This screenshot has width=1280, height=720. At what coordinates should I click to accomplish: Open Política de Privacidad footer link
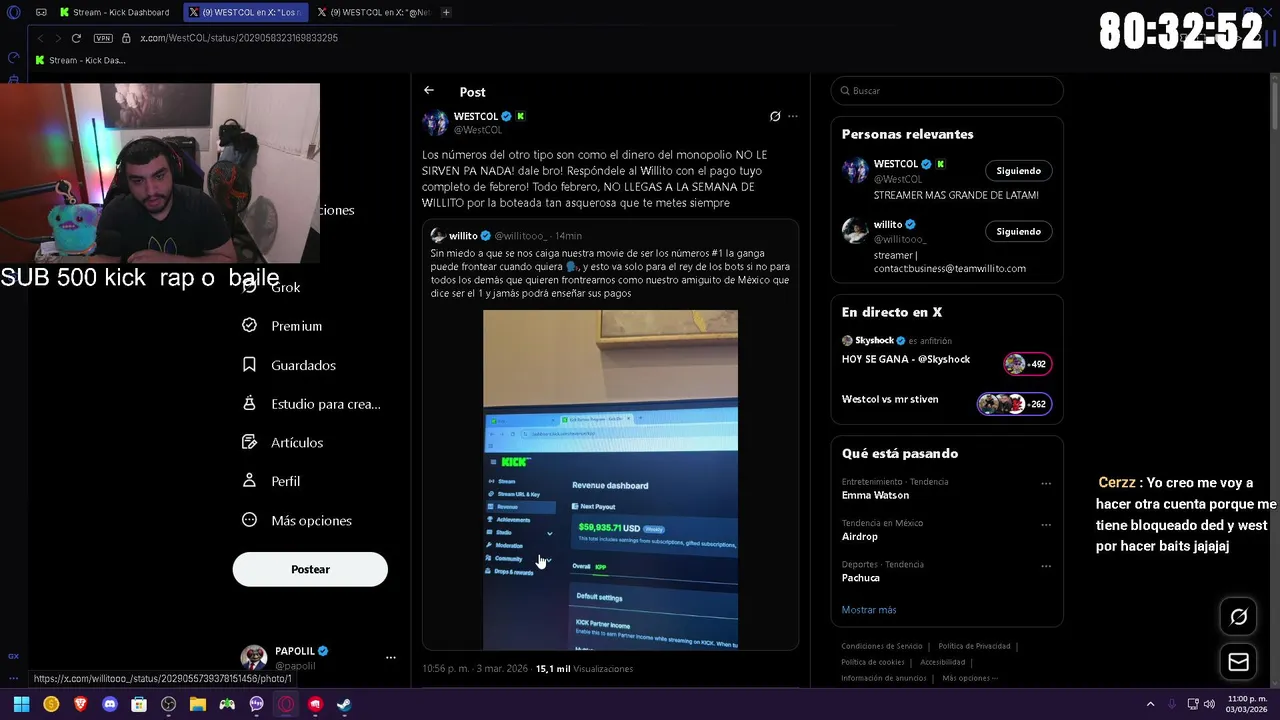click(974, 646)
